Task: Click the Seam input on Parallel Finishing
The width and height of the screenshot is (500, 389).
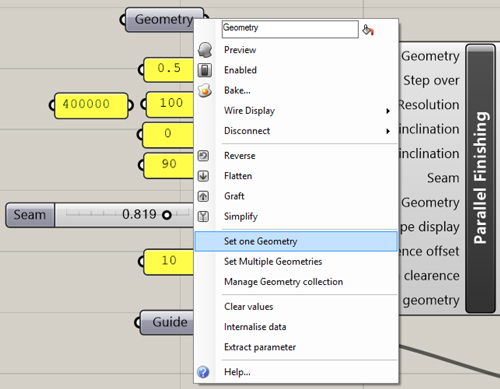Action: [443, 178]
